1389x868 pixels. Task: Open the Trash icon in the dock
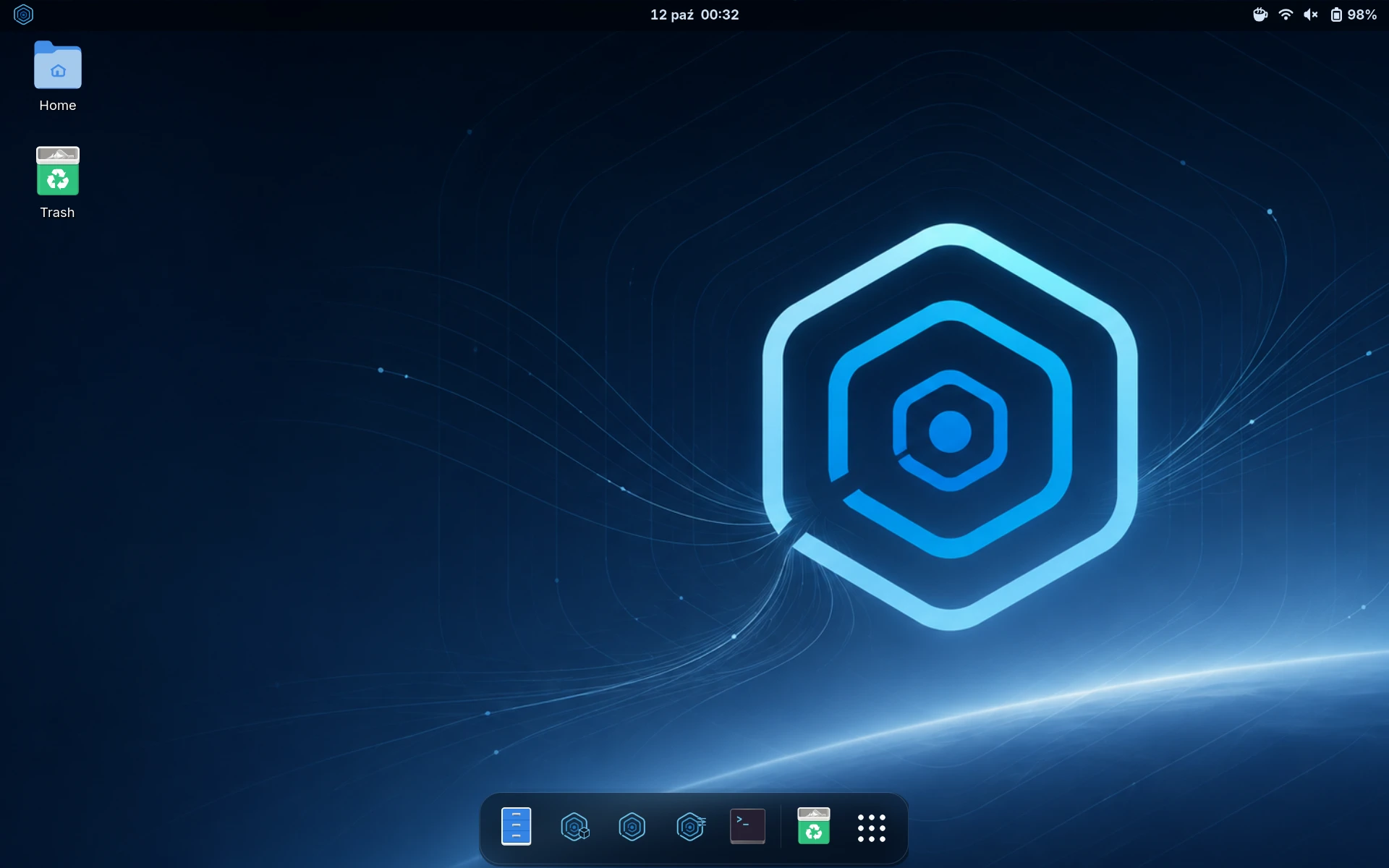click(x=813, y=827)
